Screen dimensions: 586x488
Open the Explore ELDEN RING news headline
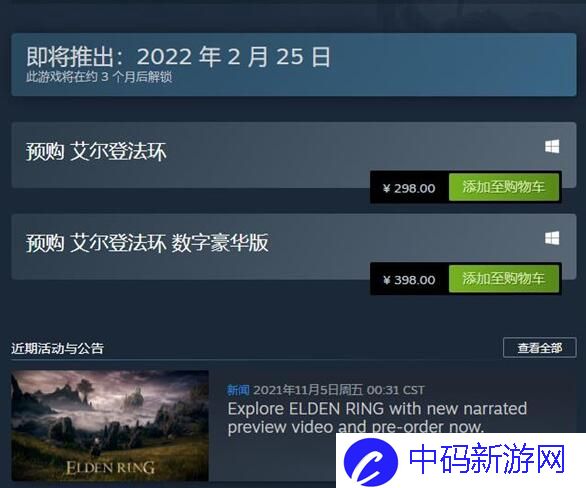click(377, 418)
